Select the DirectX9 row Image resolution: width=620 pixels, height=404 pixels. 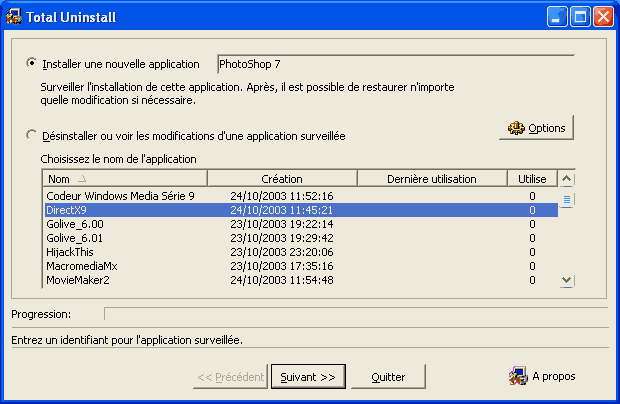(301, 210)
